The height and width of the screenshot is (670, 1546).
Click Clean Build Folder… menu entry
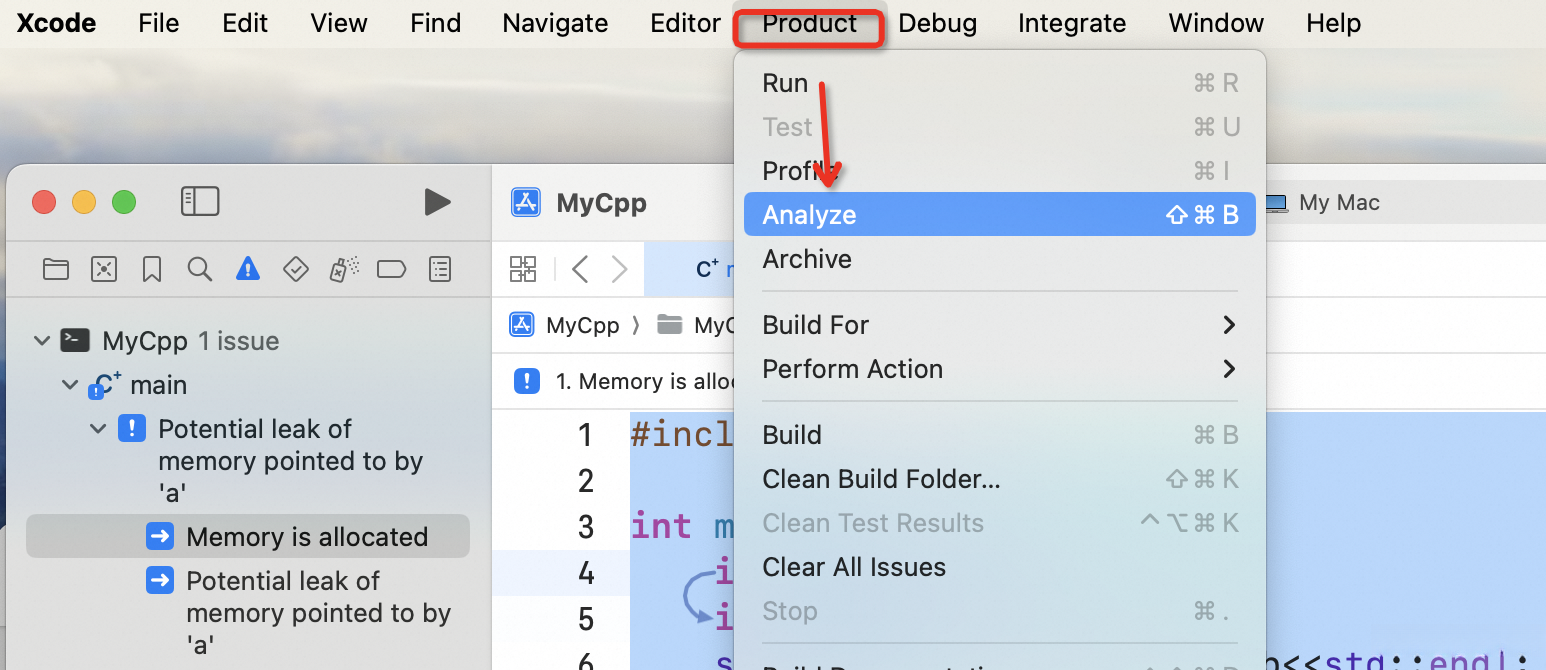(x=881, y=479)
